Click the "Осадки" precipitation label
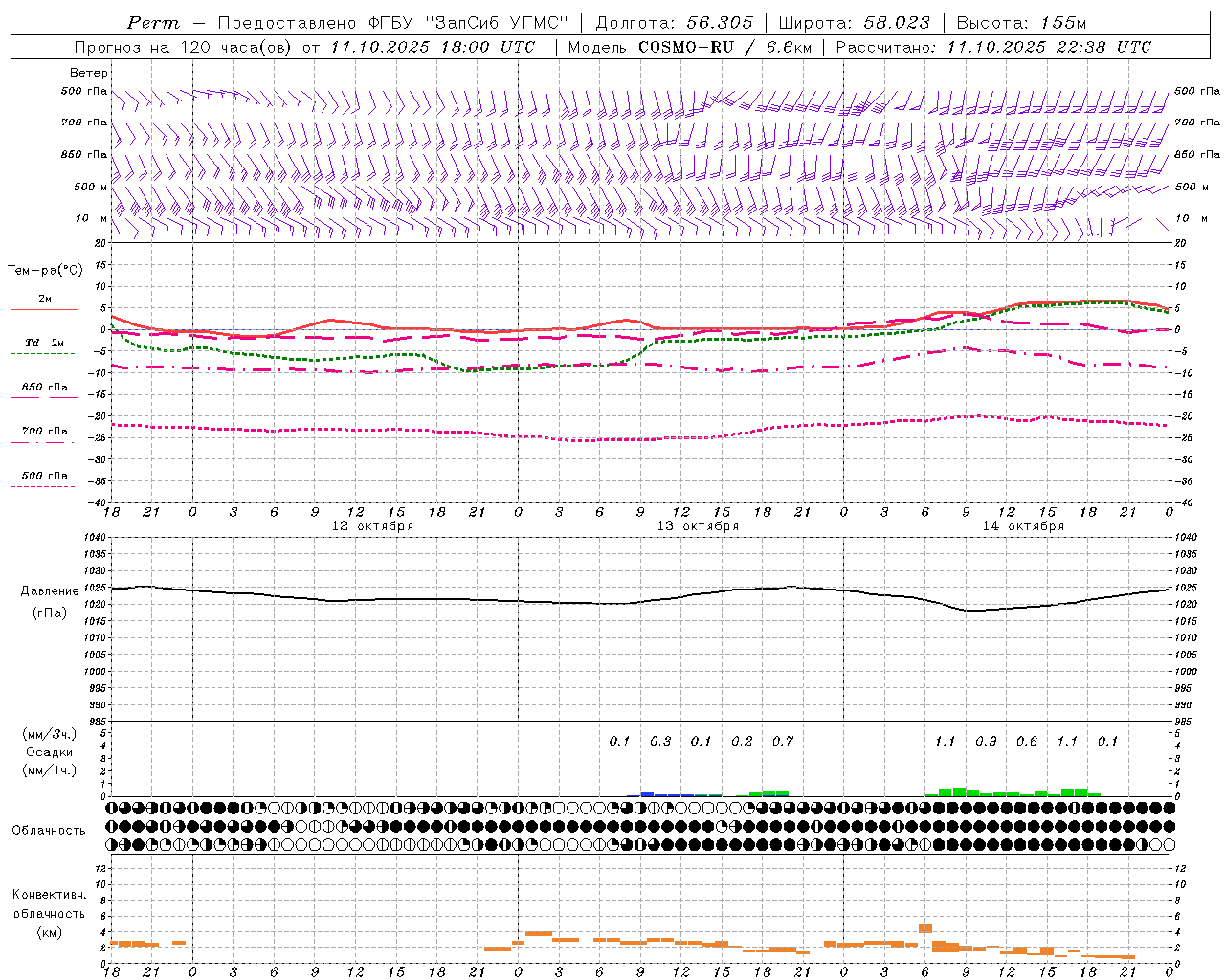Screen dimensions: 1225x980 coord(50,752)
